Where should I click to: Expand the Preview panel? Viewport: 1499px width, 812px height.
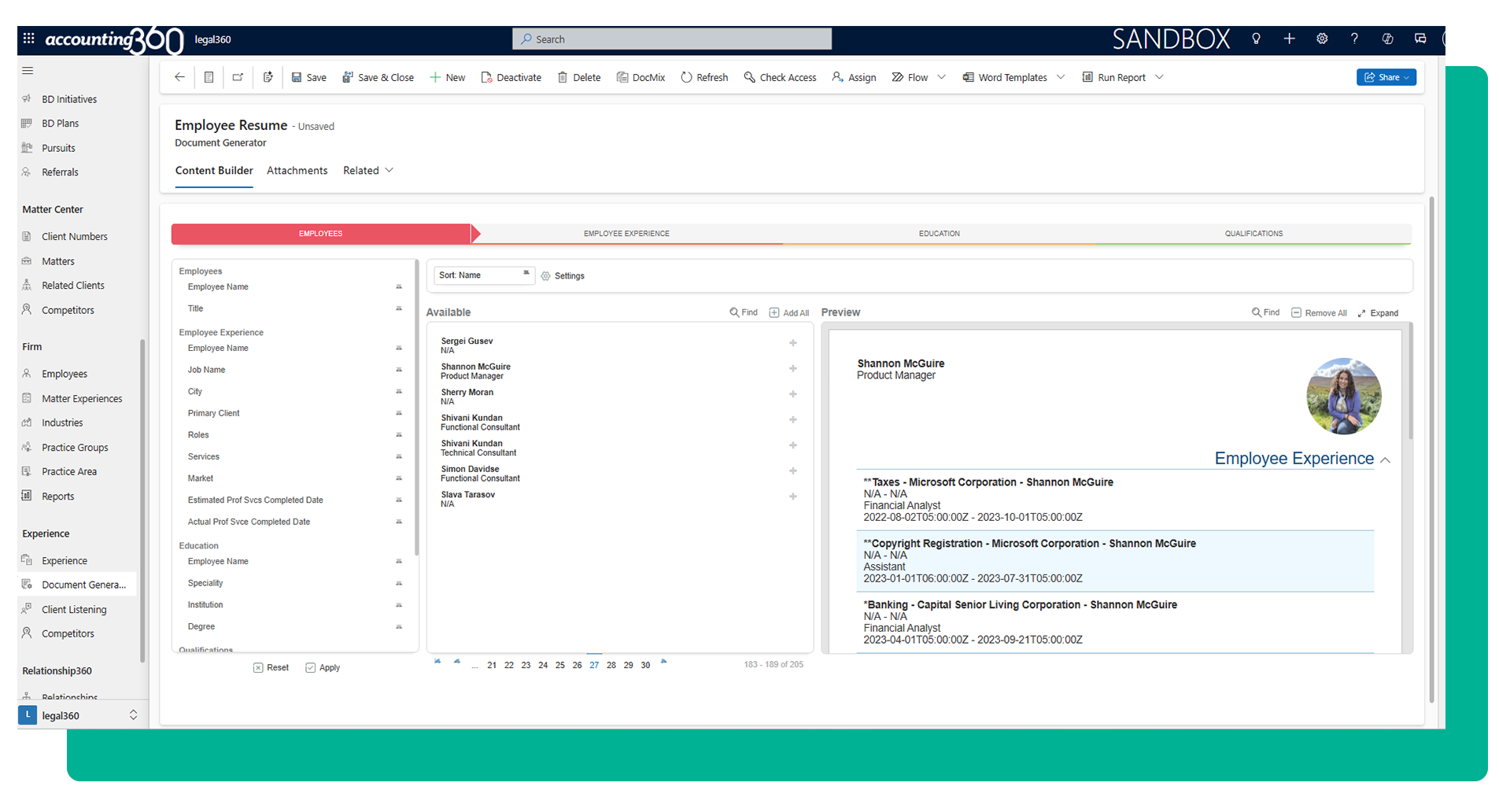click(x=1378, y=313)
